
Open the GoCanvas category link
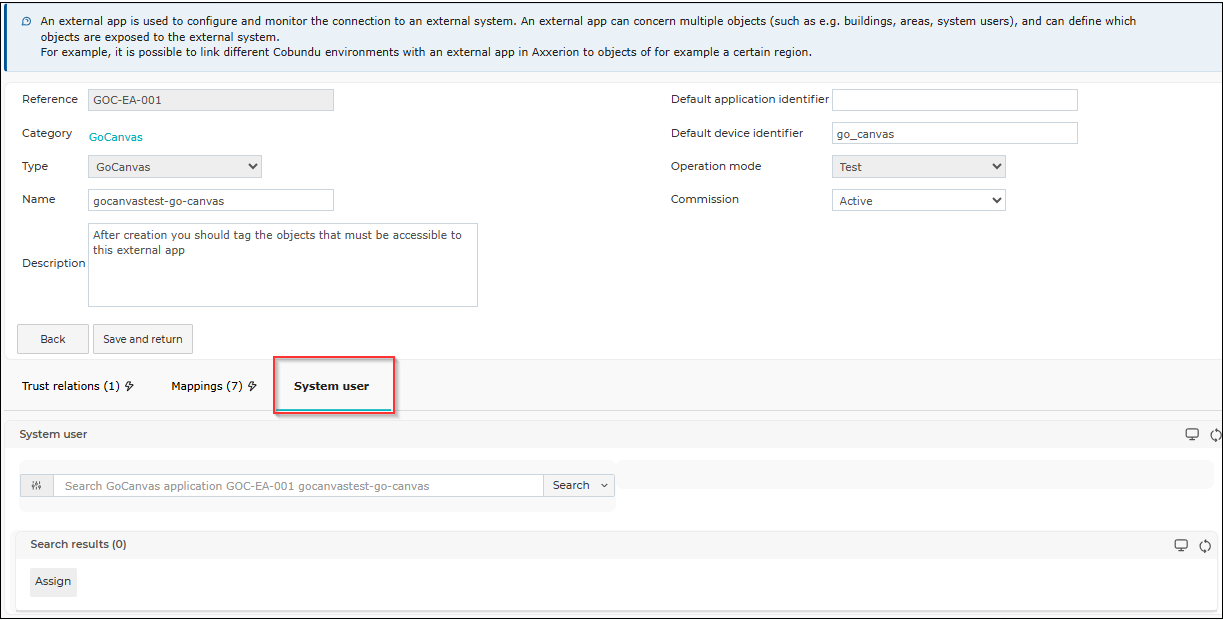[x=116, y=137]
